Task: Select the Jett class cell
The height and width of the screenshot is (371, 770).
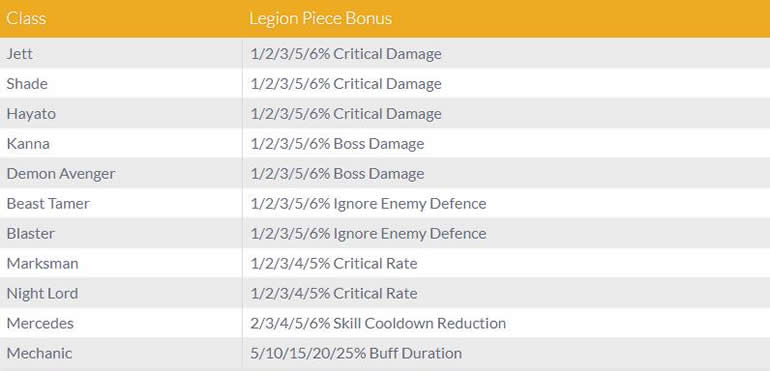Action: pos(121,54)
